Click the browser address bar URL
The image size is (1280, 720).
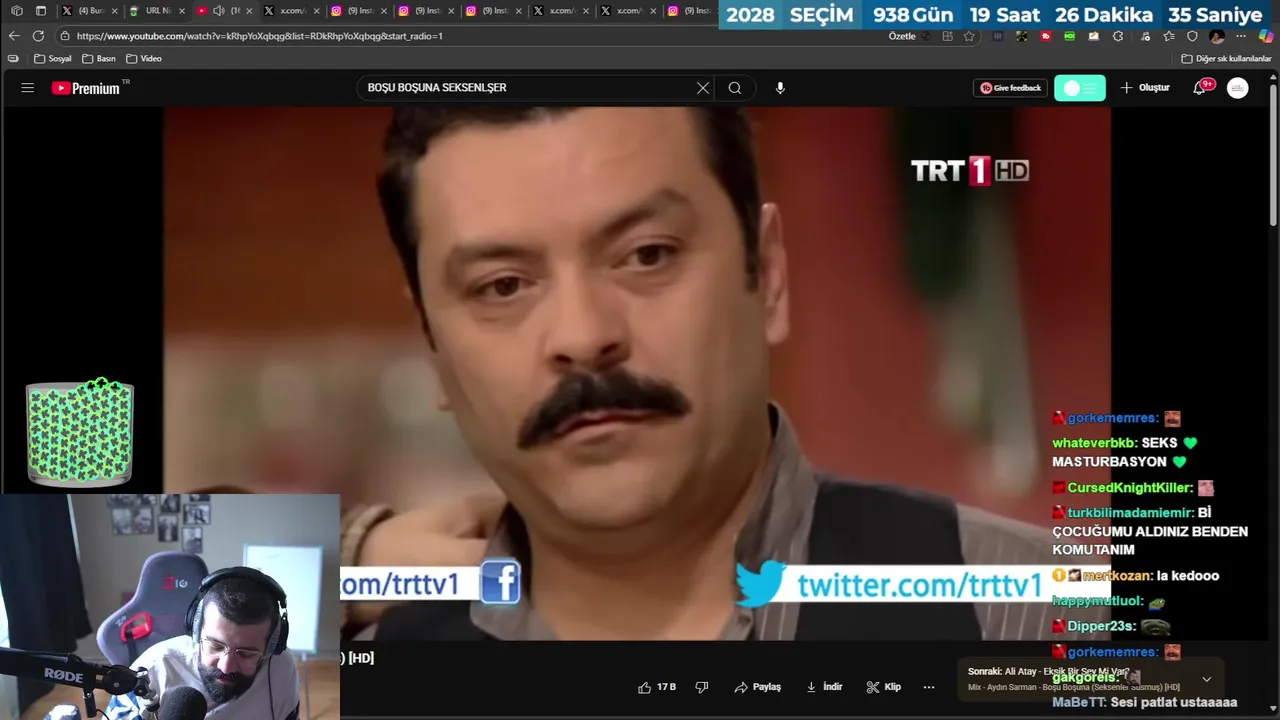260,36
